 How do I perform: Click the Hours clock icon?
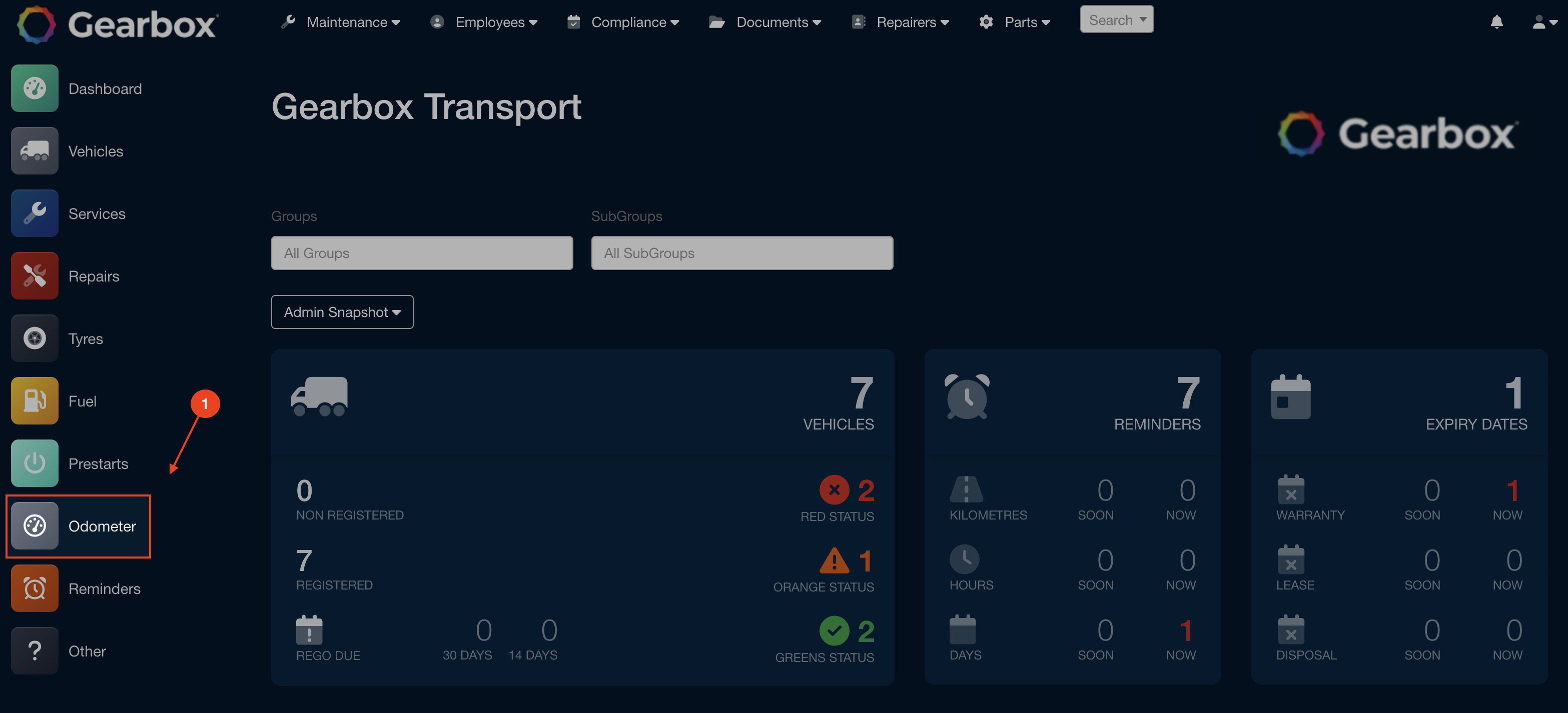click(x=965, y=559)
